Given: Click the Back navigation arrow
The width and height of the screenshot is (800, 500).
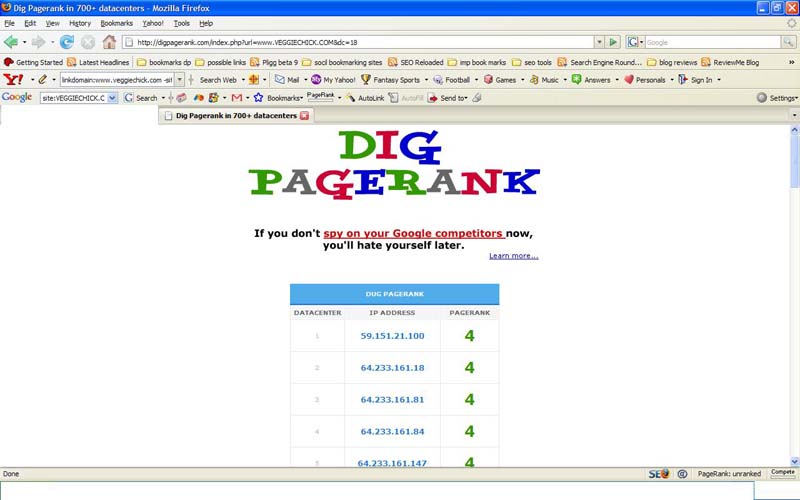Looking at the screenshot, I should (11, 42).
